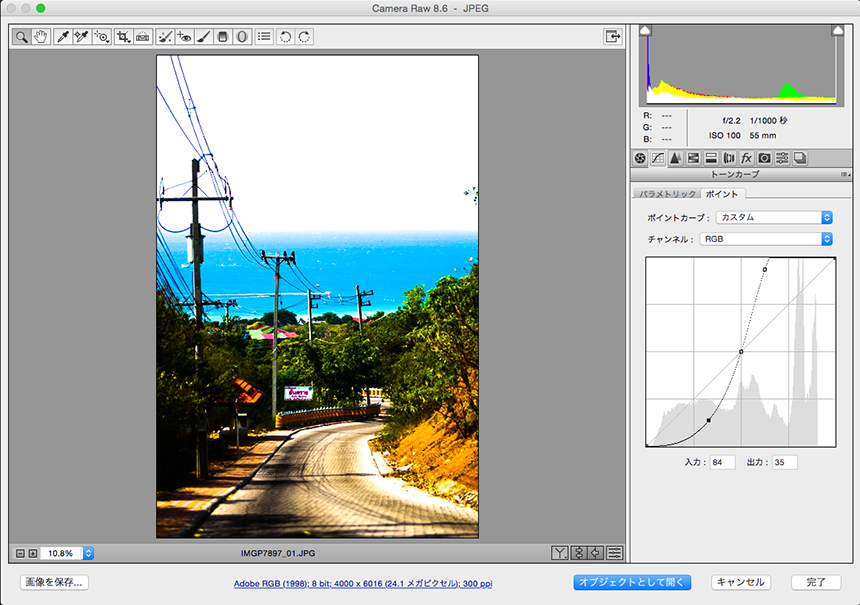Zoom out with the minus button

tap(20, 553)
